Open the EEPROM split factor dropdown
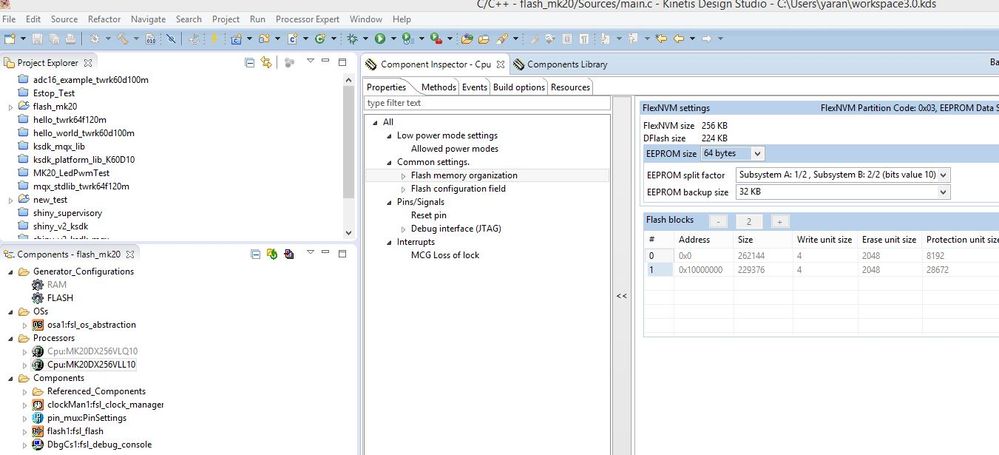The height and width of the screenshot is (455, 999). click(x=944, y=175)
